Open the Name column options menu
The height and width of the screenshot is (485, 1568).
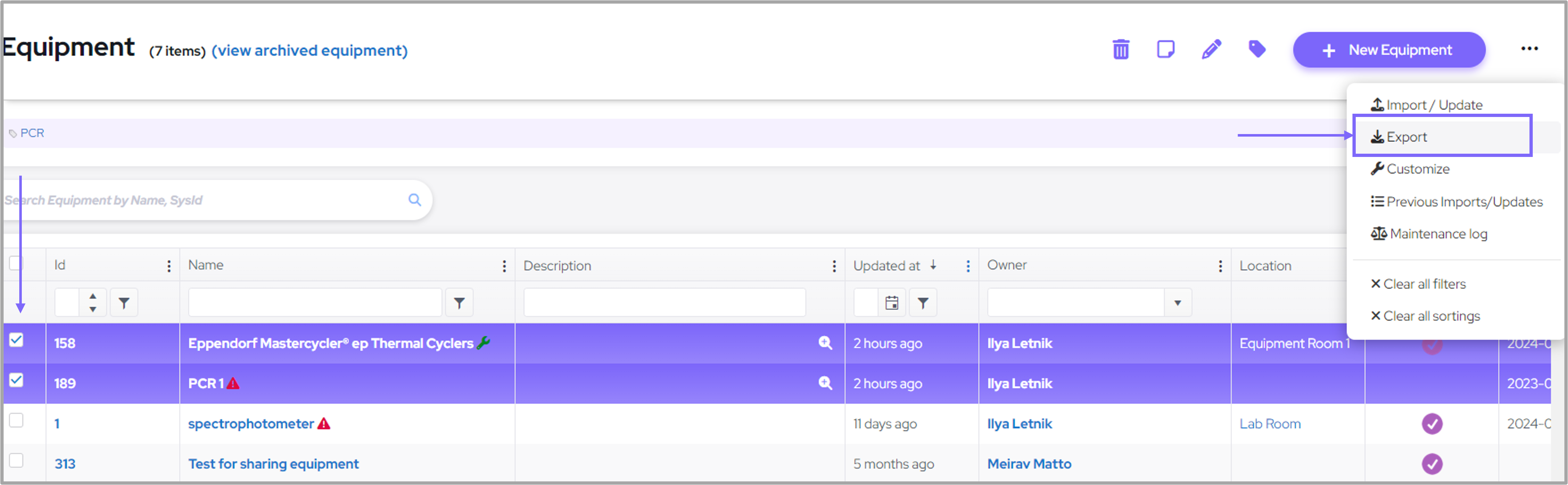(x=504, y=266)
